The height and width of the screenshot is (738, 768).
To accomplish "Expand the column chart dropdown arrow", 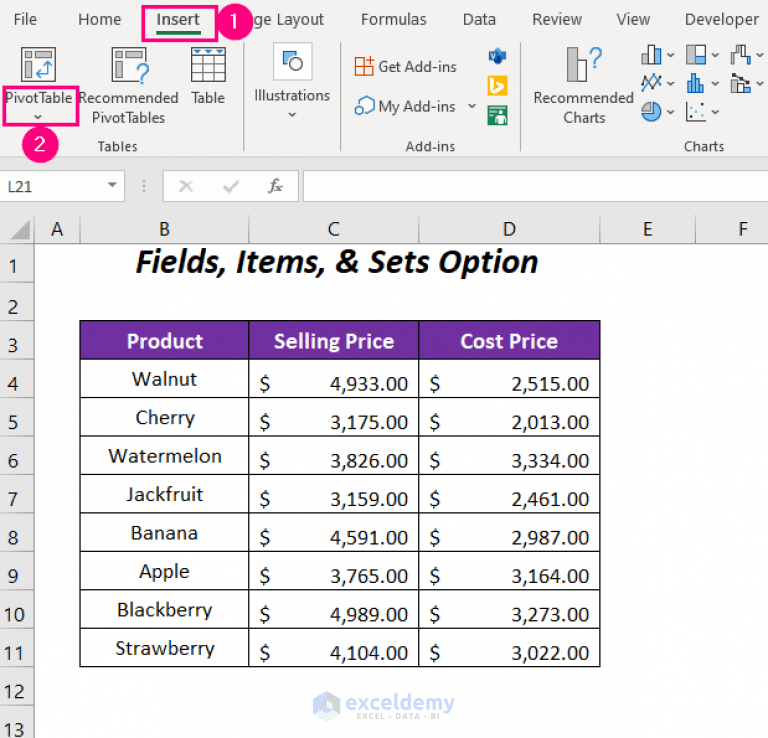I will 671,55.
